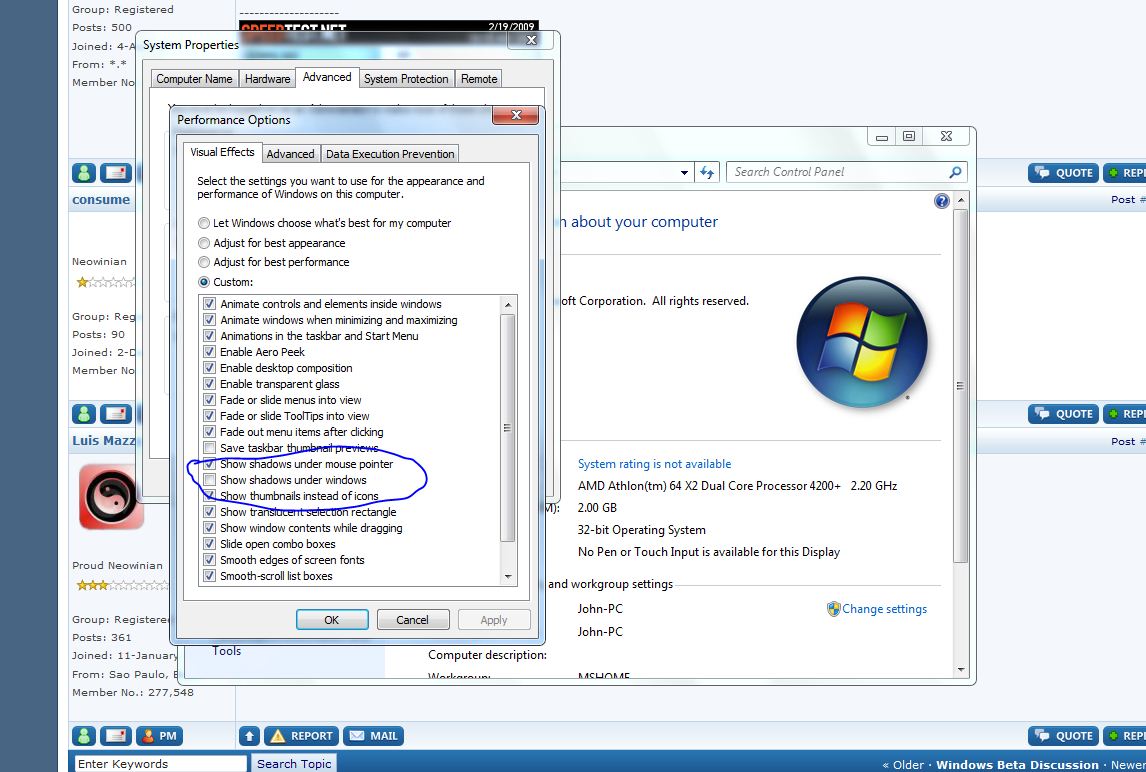
Task: Switch to Advanced tab in Performance Options
Action: click(290, 154)
